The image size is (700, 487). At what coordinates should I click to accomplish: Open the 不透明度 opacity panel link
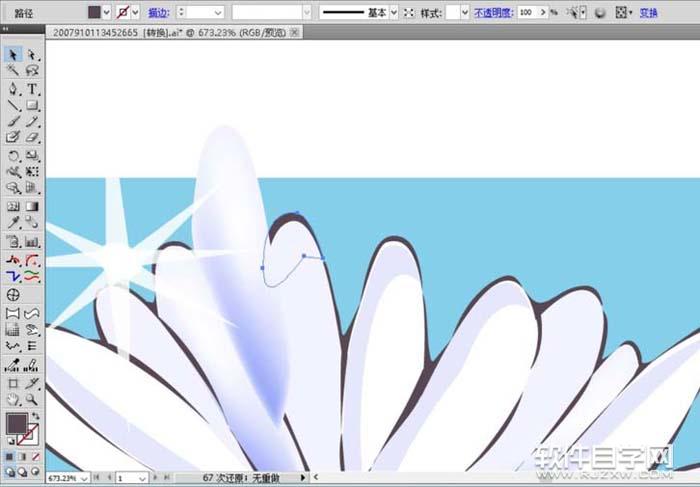(492, 12)
